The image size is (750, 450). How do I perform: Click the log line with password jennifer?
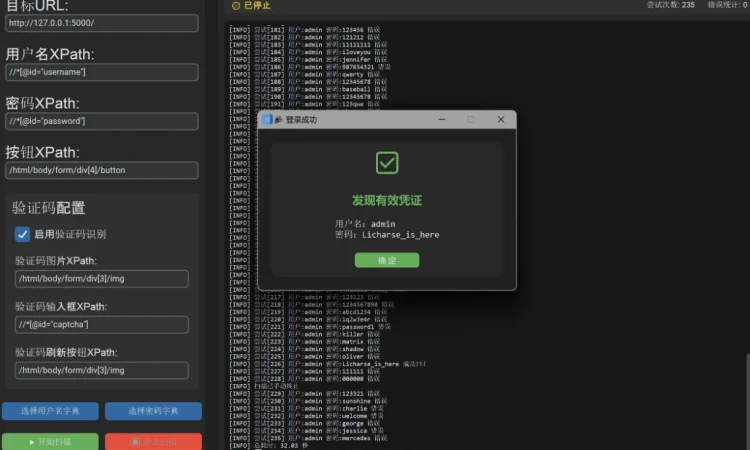pos(308,60)
